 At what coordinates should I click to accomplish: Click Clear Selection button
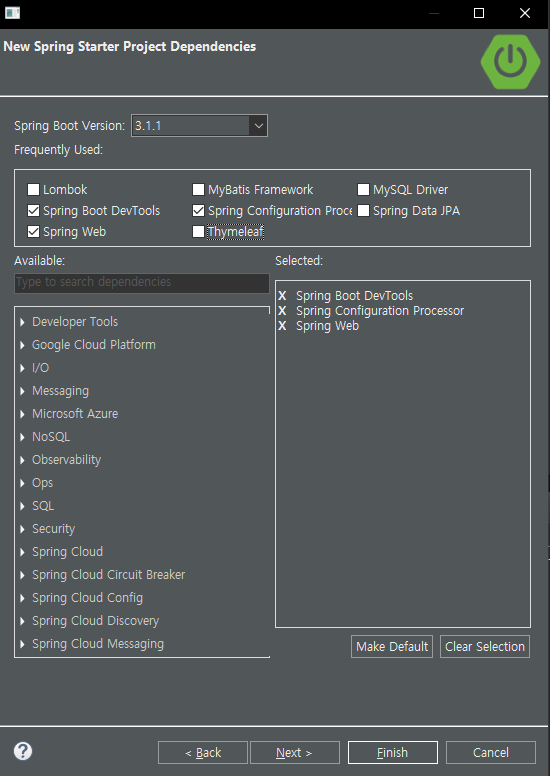coord(485,647)
